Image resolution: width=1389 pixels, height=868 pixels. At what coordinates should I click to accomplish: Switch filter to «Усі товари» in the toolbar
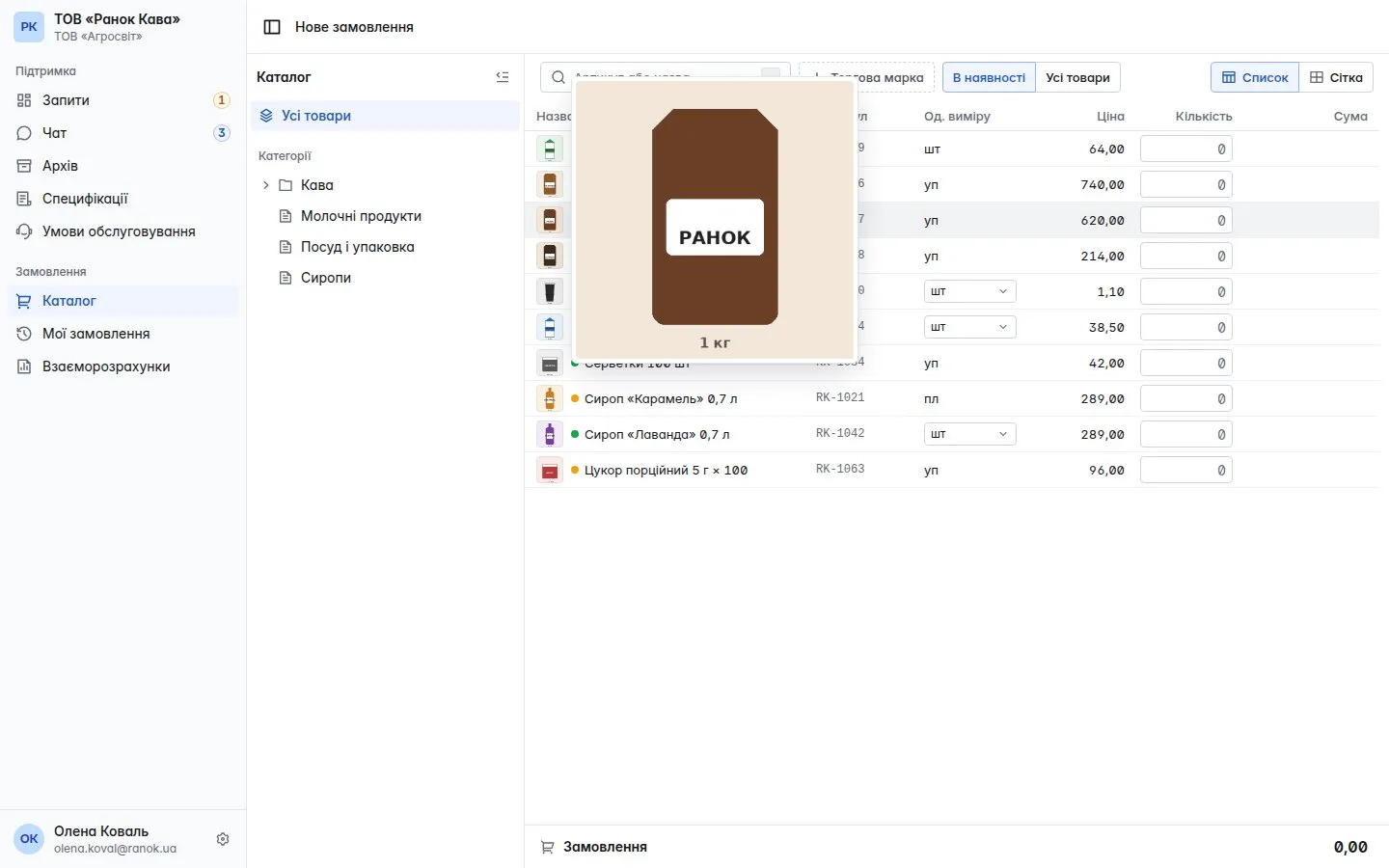pos(1077,77)
